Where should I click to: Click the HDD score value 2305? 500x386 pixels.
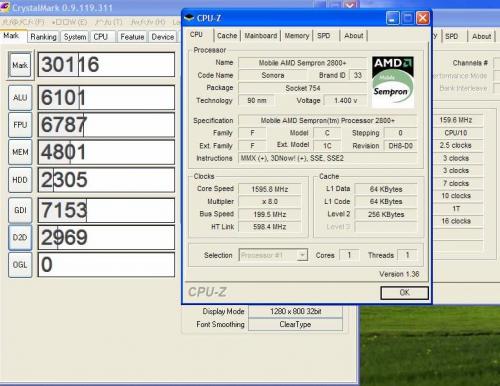coord(106,180)
